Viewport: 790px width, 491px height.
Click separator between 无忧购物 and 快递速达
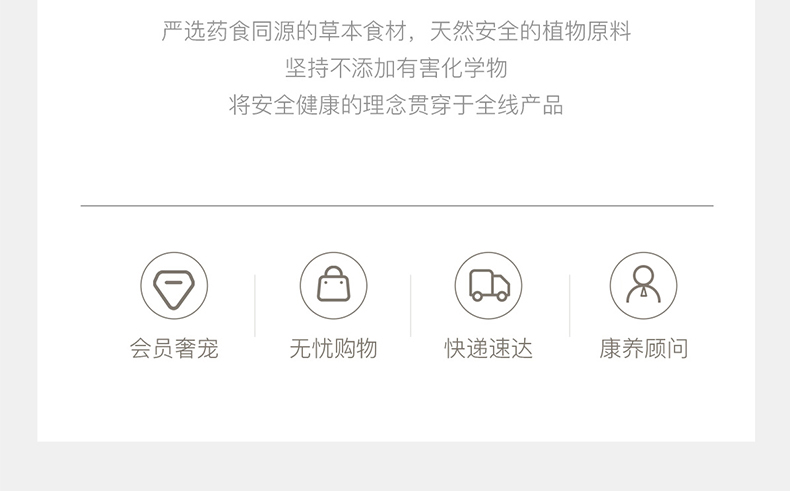411,306
